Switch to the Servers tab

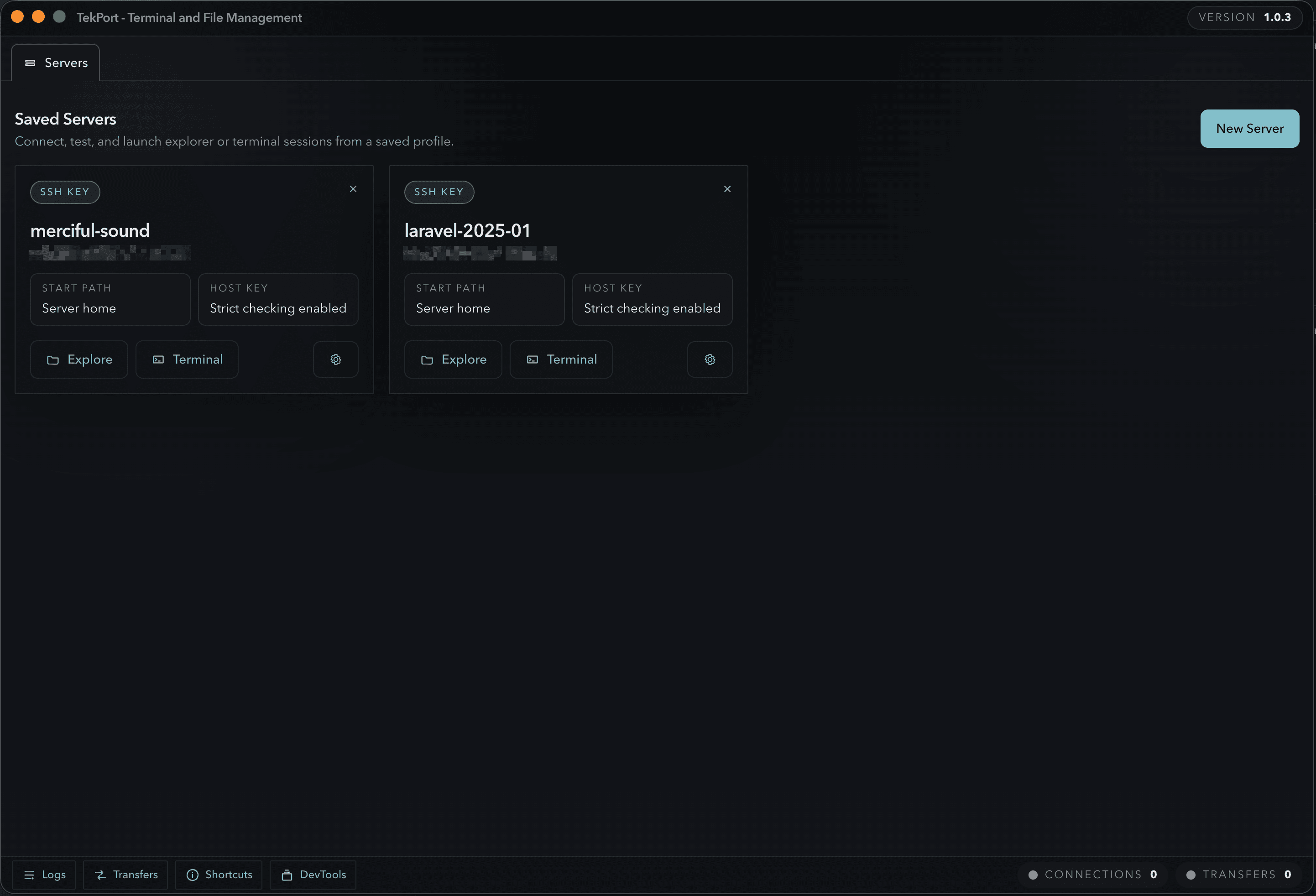55,62
